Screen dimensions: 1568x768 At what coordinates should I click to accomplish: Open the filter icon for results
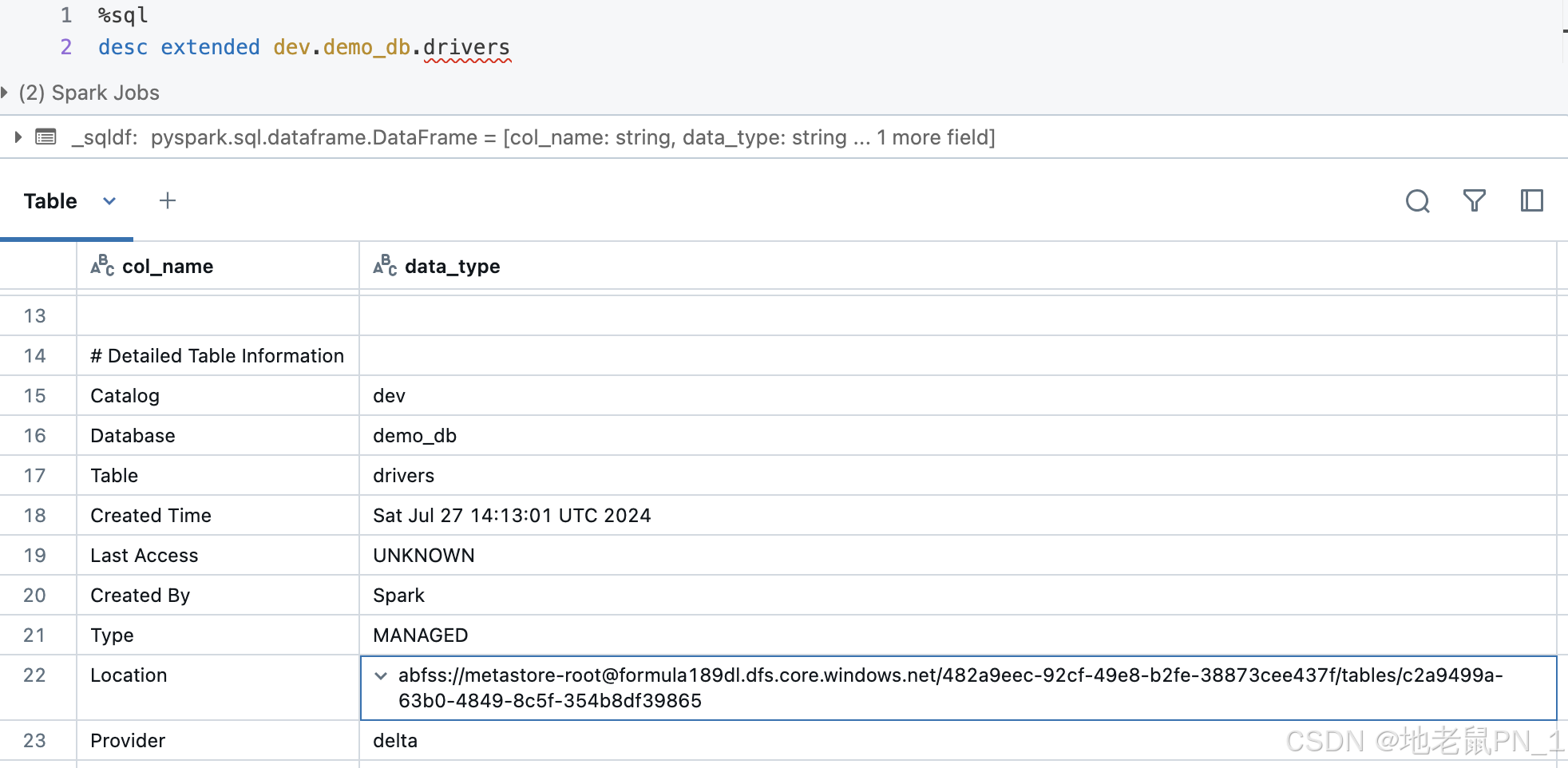pyautogui.click(x=1475, y=201)
